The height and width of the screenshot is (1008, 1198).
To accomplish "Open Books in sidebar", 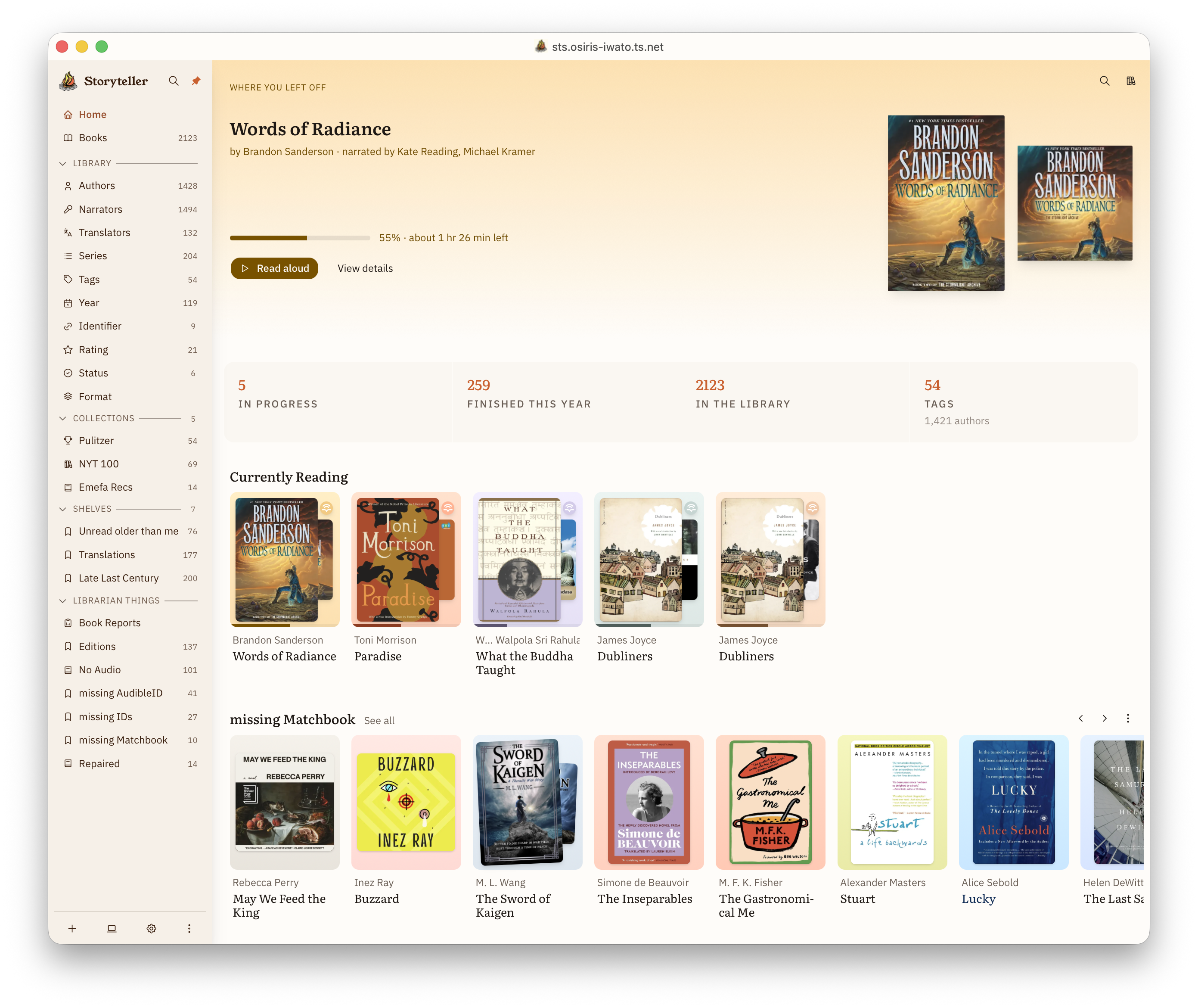I will point(130,138).
